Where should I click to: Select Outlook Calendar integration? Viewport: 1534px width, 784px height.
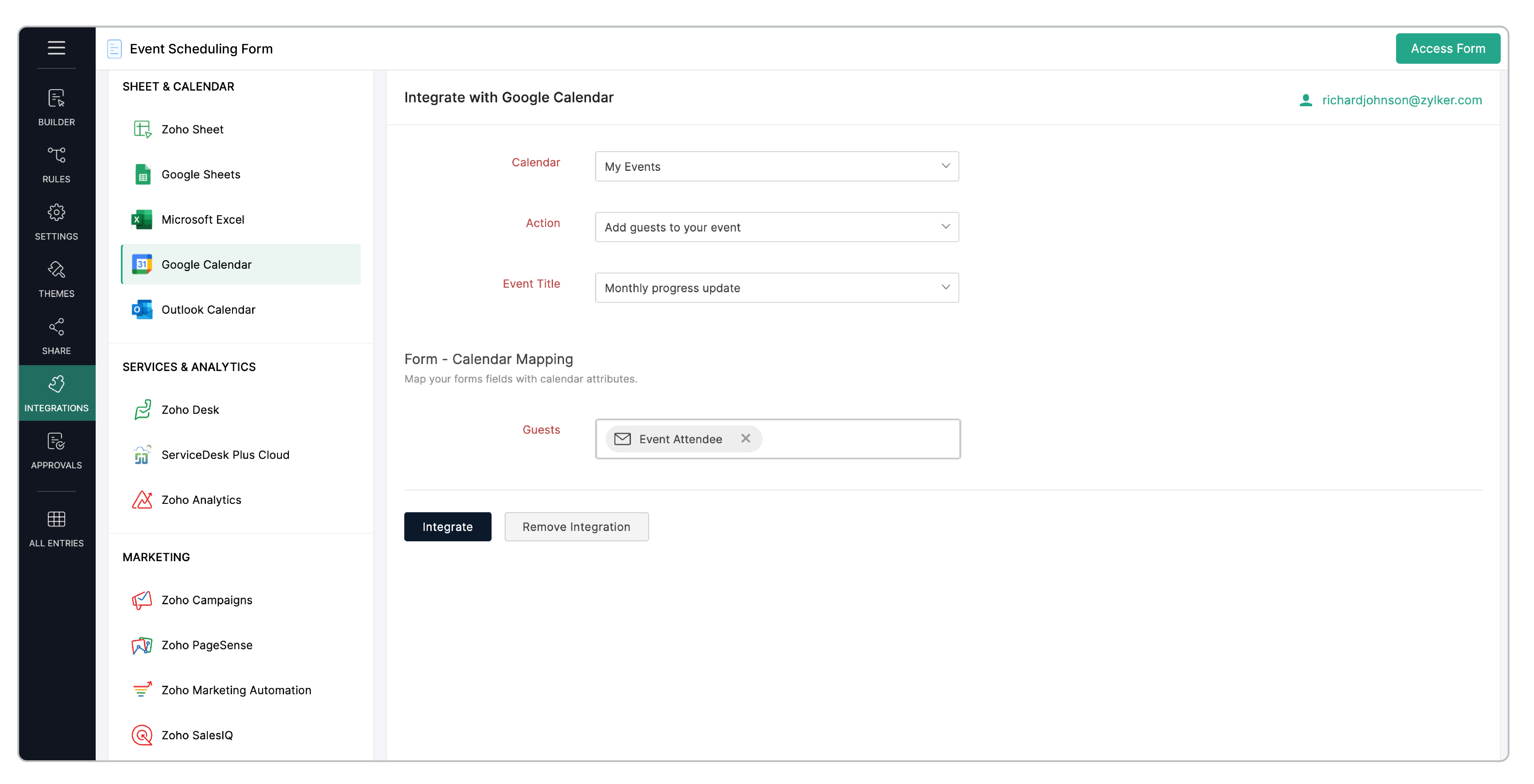[x=208, y=310]
